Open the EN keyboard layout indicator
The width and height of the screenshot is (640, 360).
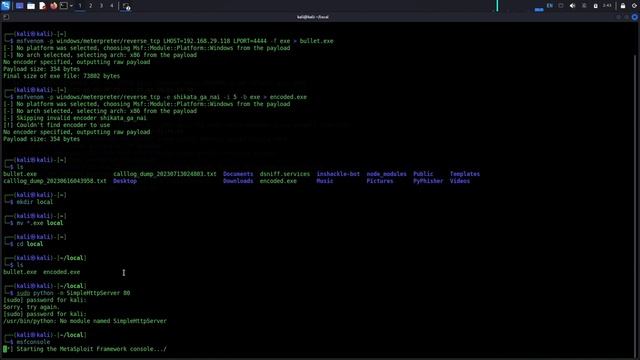[x=550, y=6]
